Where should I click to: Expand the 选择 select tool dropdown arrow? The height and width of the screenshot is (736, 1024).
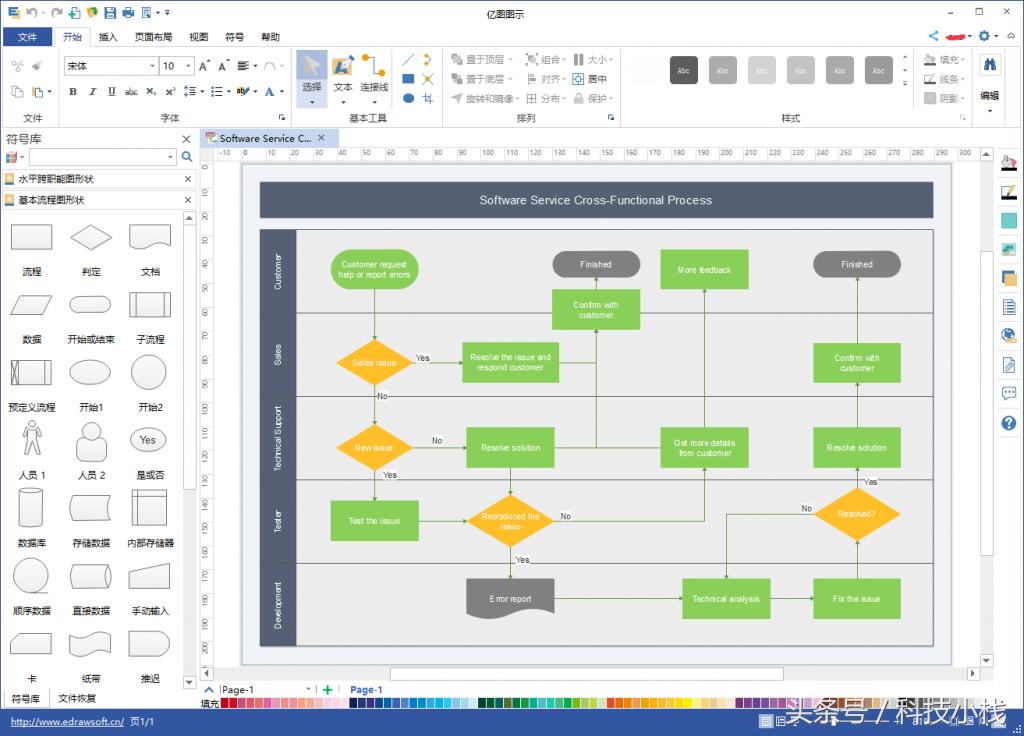click(312, 101)
